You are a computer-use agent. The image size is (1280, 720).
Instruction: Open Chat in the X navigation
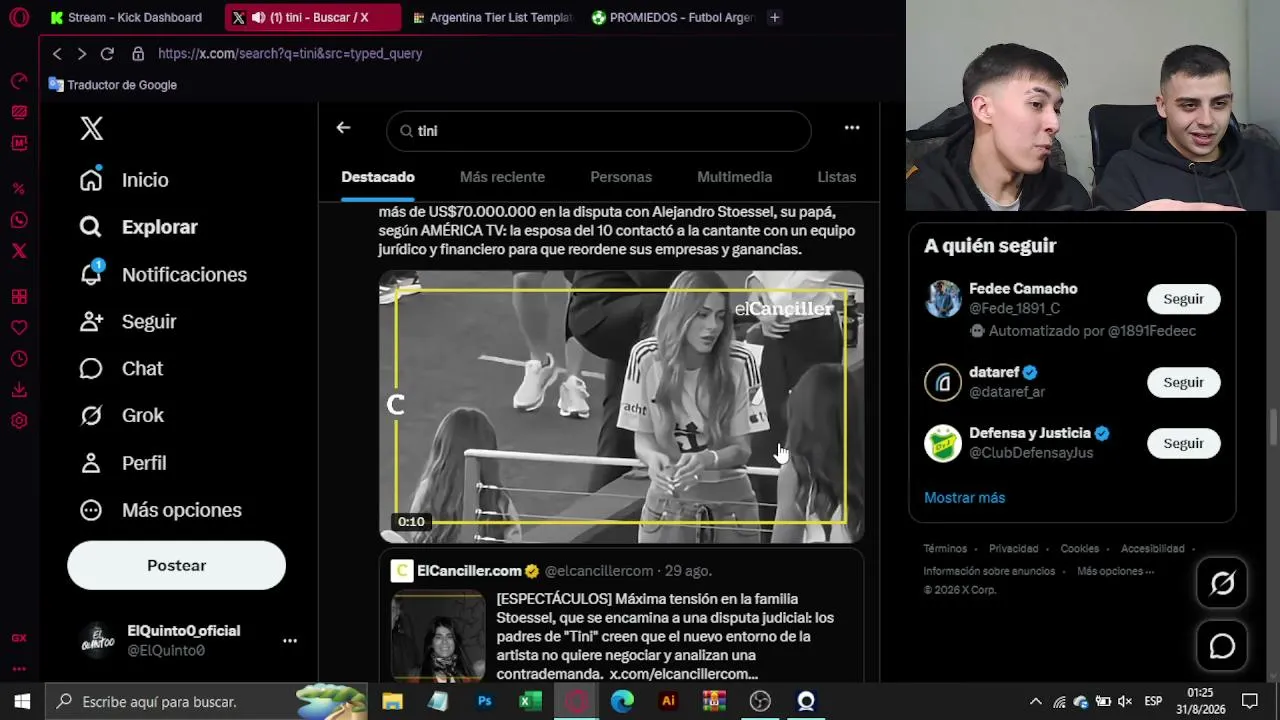[x=122, y=368]
